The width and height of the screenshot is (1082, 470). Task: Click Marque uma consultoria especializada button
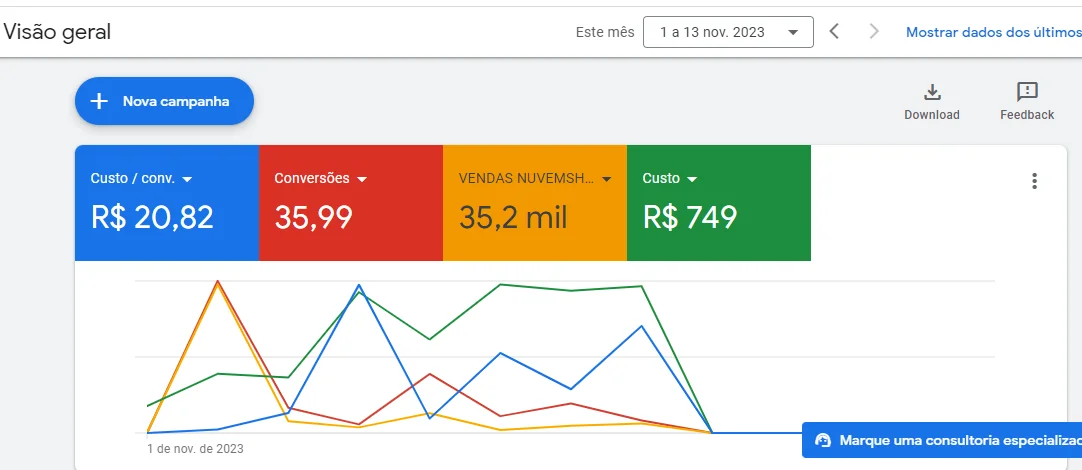(955, 440)
